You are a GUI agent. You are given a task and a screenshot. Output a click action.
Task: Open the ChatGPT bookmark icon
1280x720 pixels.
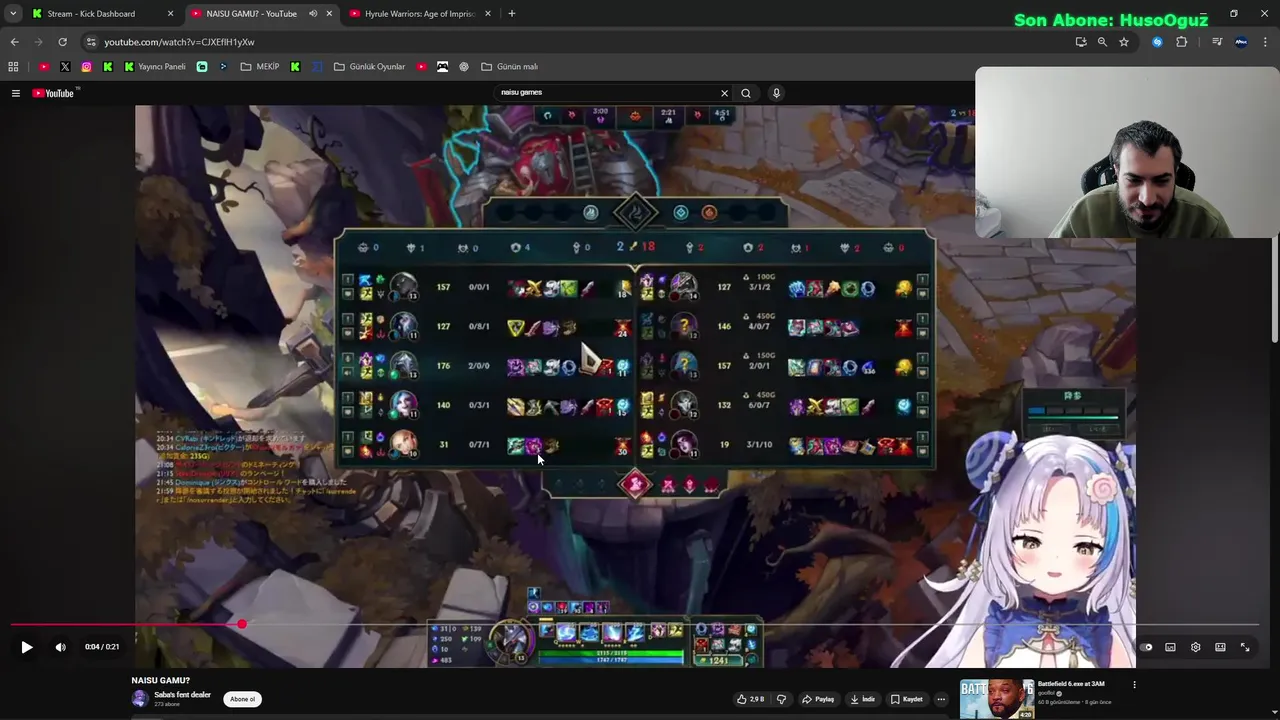tap(464, 67)
